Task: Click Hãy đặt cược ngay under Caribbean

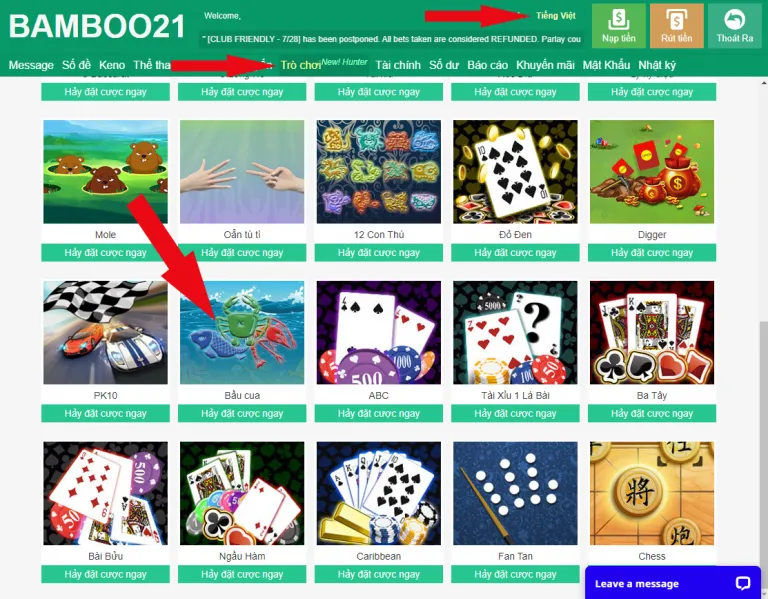Action: [x=379, y=574]
